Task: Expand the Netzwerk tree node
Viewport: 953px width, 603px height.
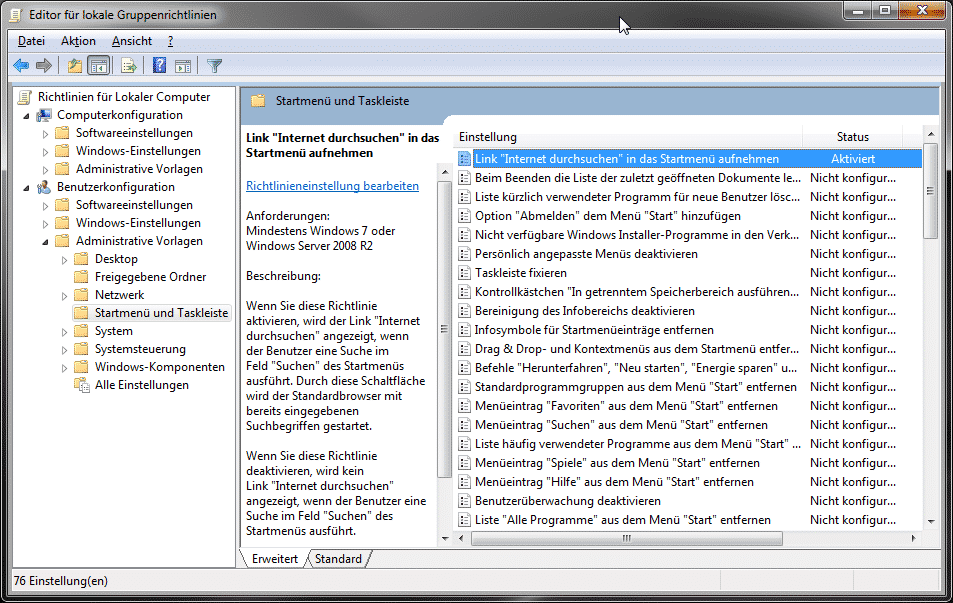Action: coord(64,296)
